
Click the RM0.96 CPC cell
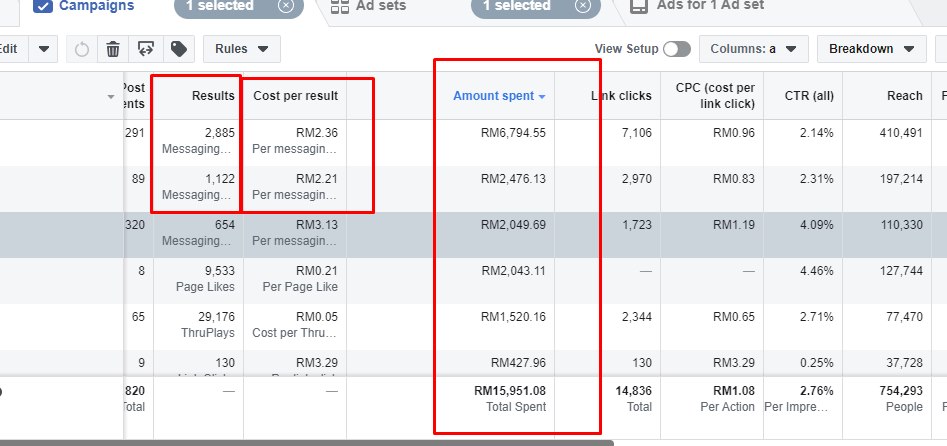pyautogui.click(x=734, y=132)
